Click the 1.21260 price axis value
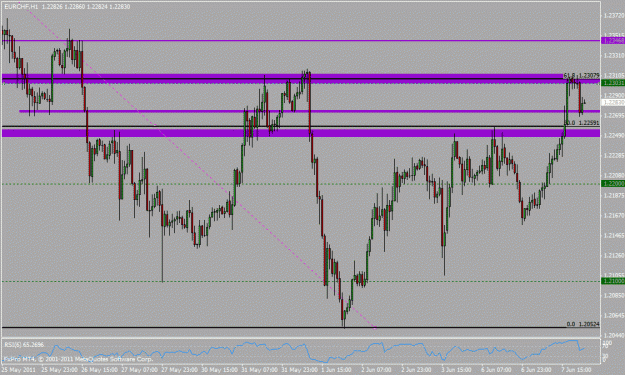 click(x=614, y=255)
